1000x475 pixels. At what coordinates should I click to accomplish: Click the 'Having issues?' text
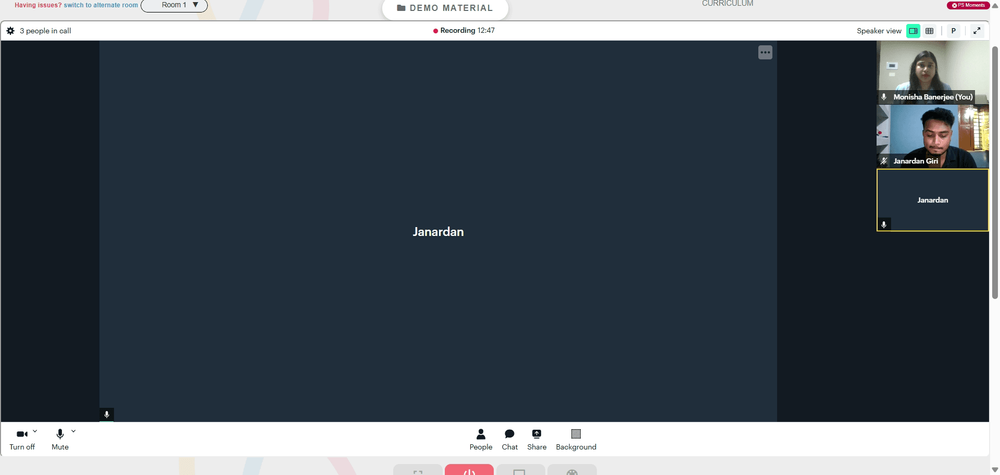pos(38,5)
